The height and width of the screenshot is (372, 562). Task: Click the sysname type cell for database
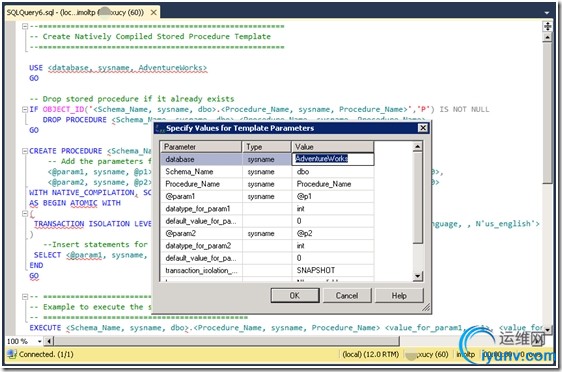[267, 159]
